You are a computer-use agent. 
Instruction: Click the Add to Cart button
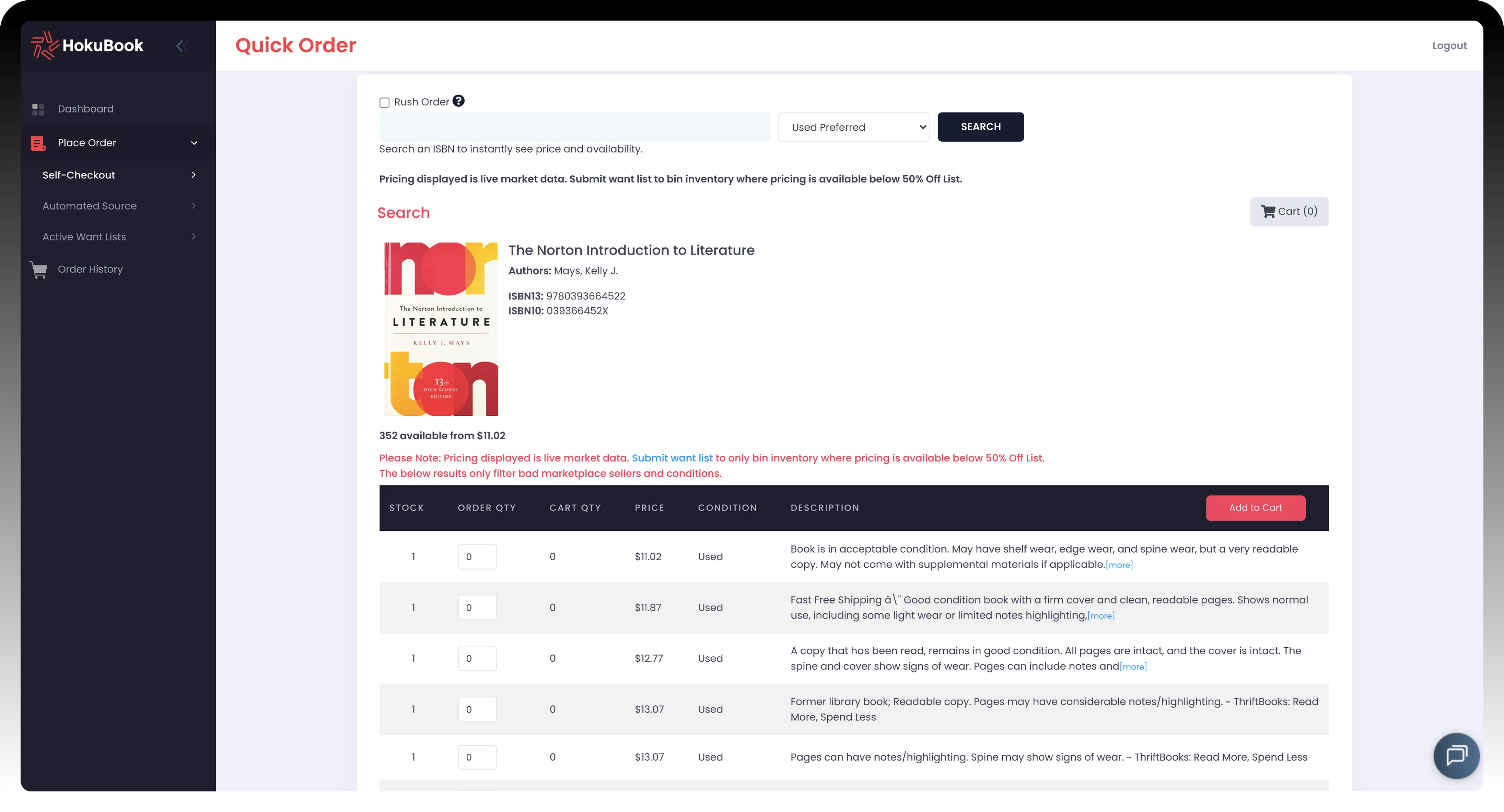(x=1255, y=508)
